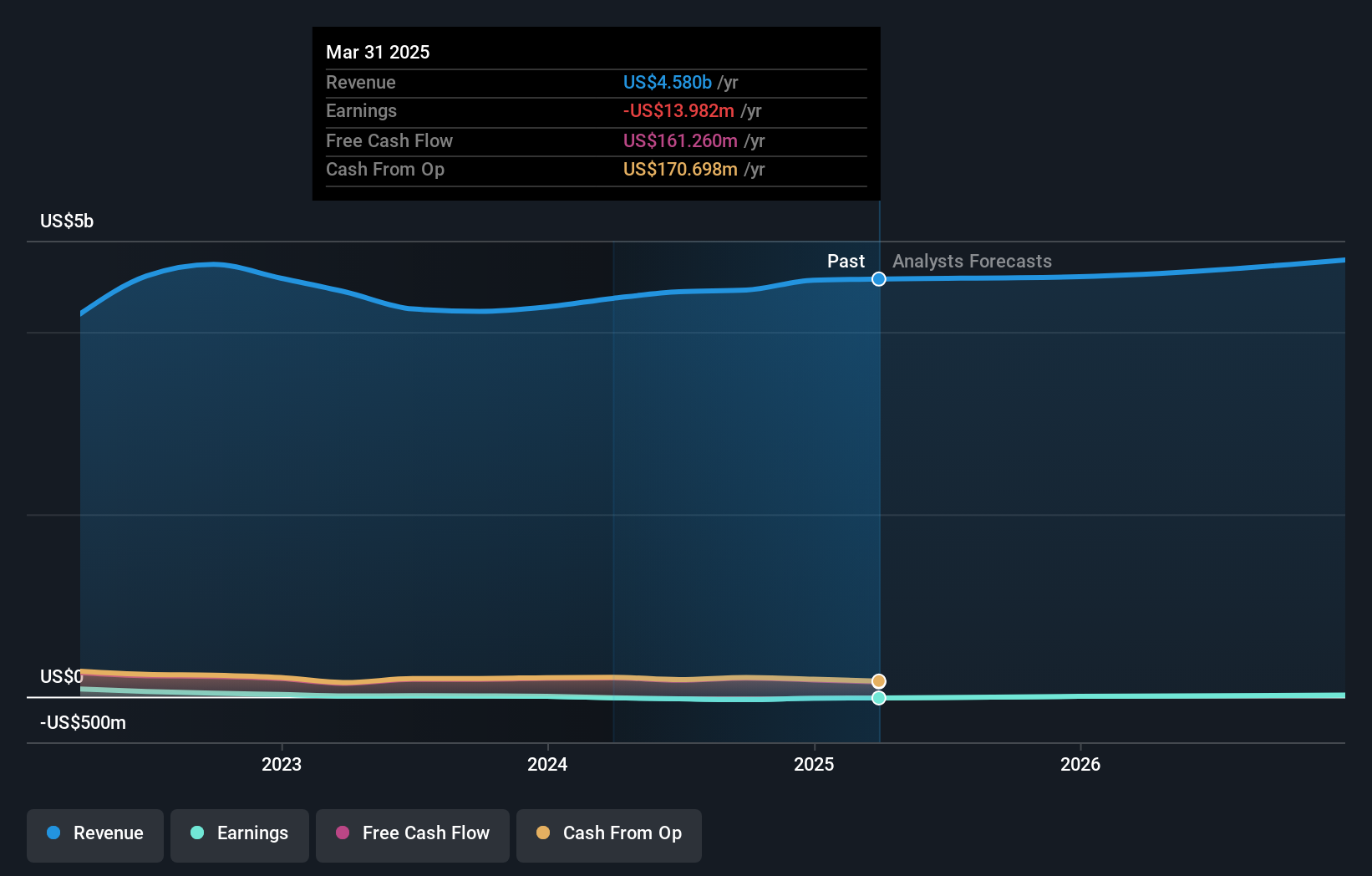Click the Cash From Op row label in tooltip
Screen dimensions: 1372x876
pyautogui.click(x=385, y=169)
